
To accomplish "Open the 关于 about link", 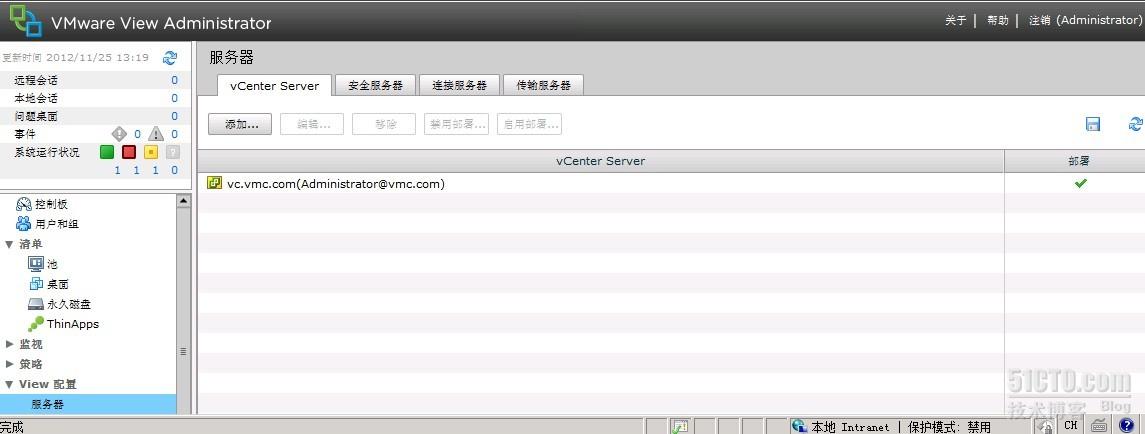I will [955, 20].
